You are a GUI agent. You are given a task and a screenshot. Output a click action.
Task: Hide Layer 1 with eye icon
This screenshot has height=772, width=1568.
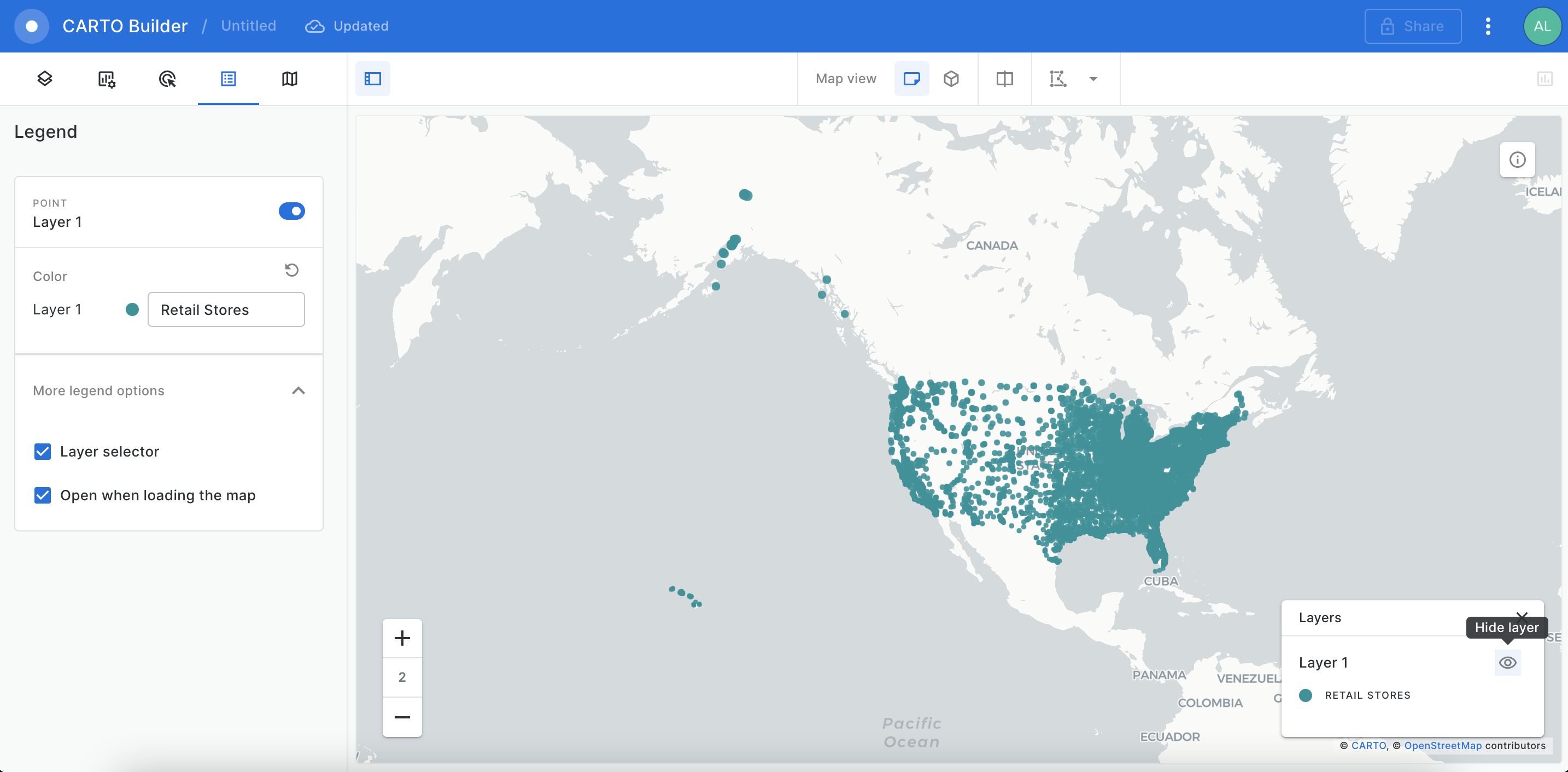coord(1507,663)
